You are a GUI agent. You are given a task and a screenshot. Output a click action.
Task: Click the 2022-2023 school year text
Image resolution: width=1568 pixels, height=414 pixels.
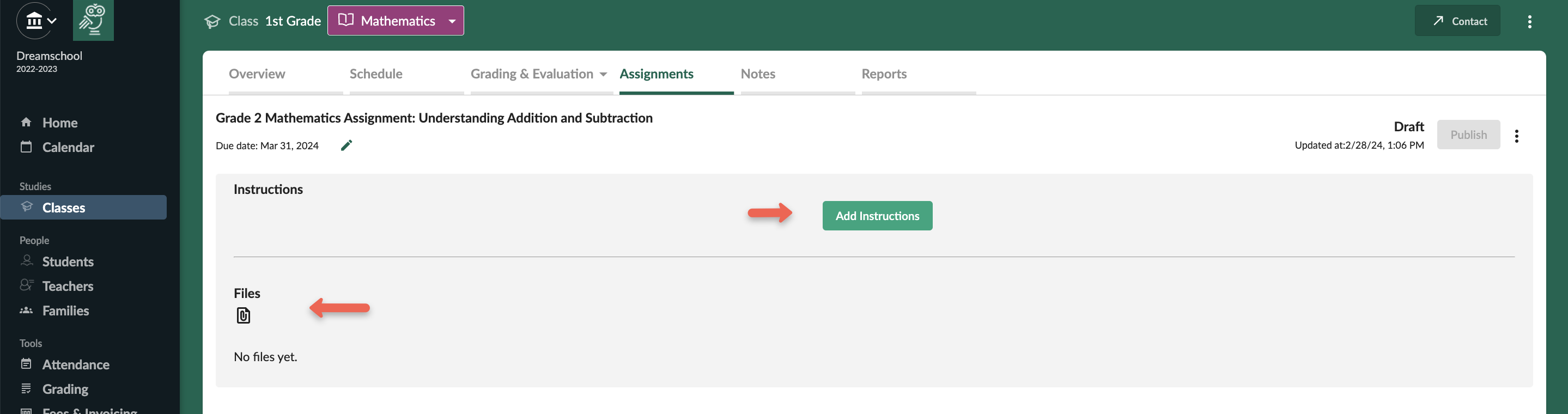pyautogui.click(x=37, y=69)
